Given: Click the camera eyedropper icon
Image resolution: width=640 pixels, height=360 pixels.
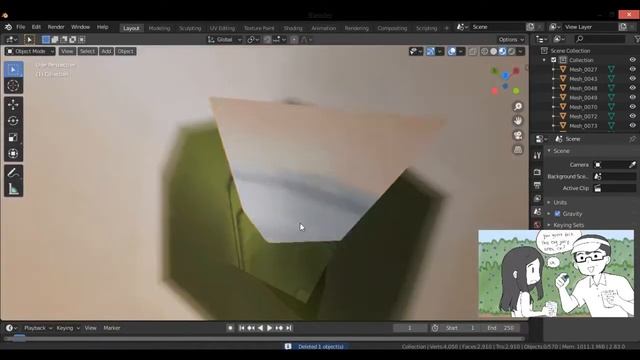Looking at the screenshot, I should click(632, 165).
